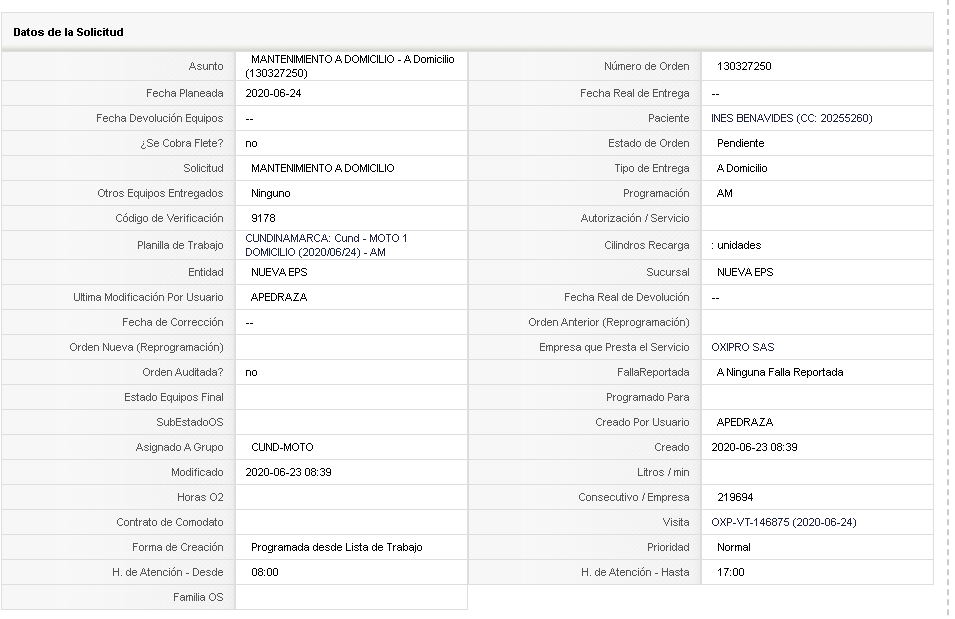Select order number value 130327250
Screen dimensions: 955x619
coord(744,66)
